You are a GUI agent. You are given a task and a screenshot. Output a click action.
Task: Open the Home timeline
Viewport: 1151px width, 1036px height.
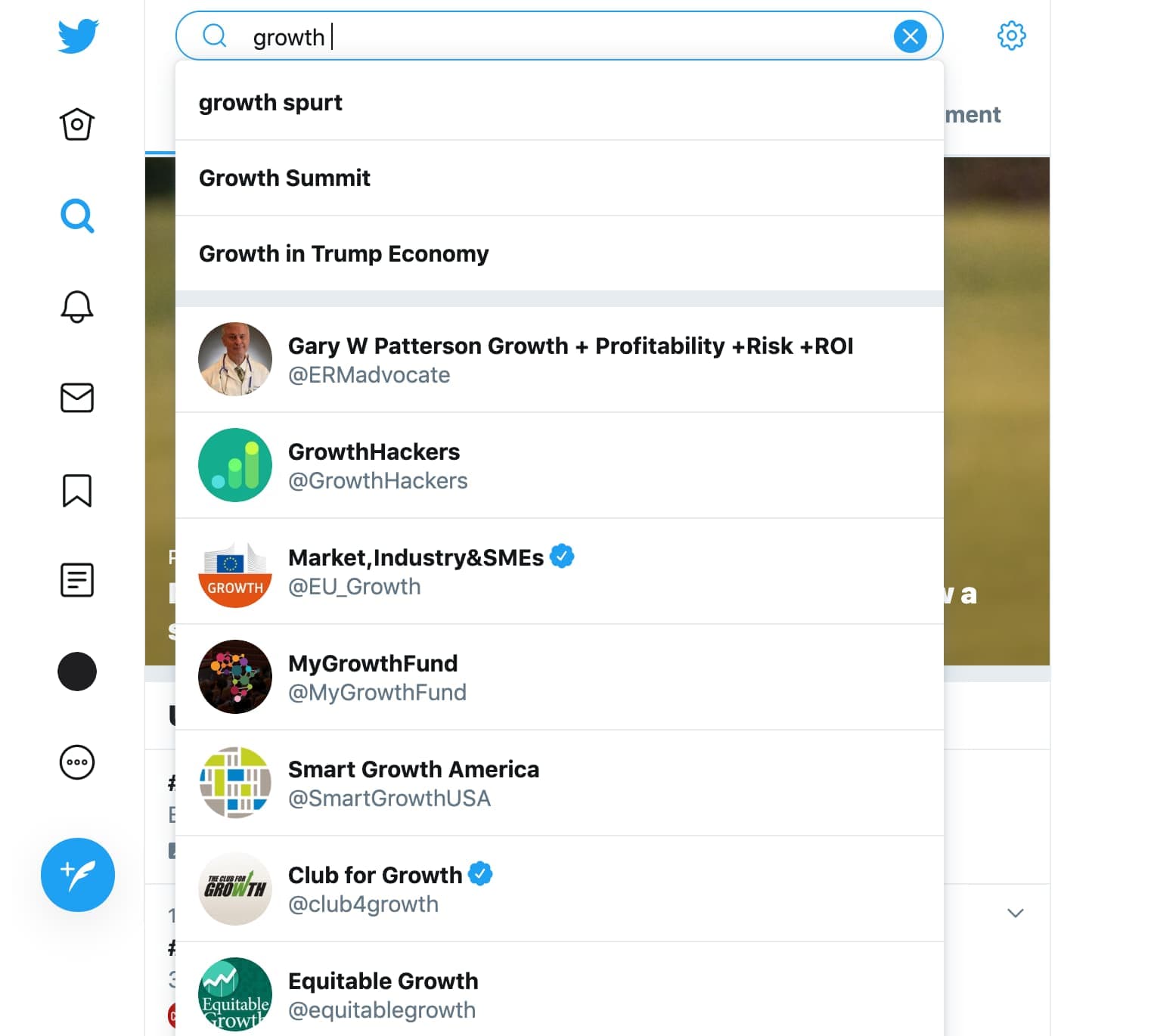(76, 125)
